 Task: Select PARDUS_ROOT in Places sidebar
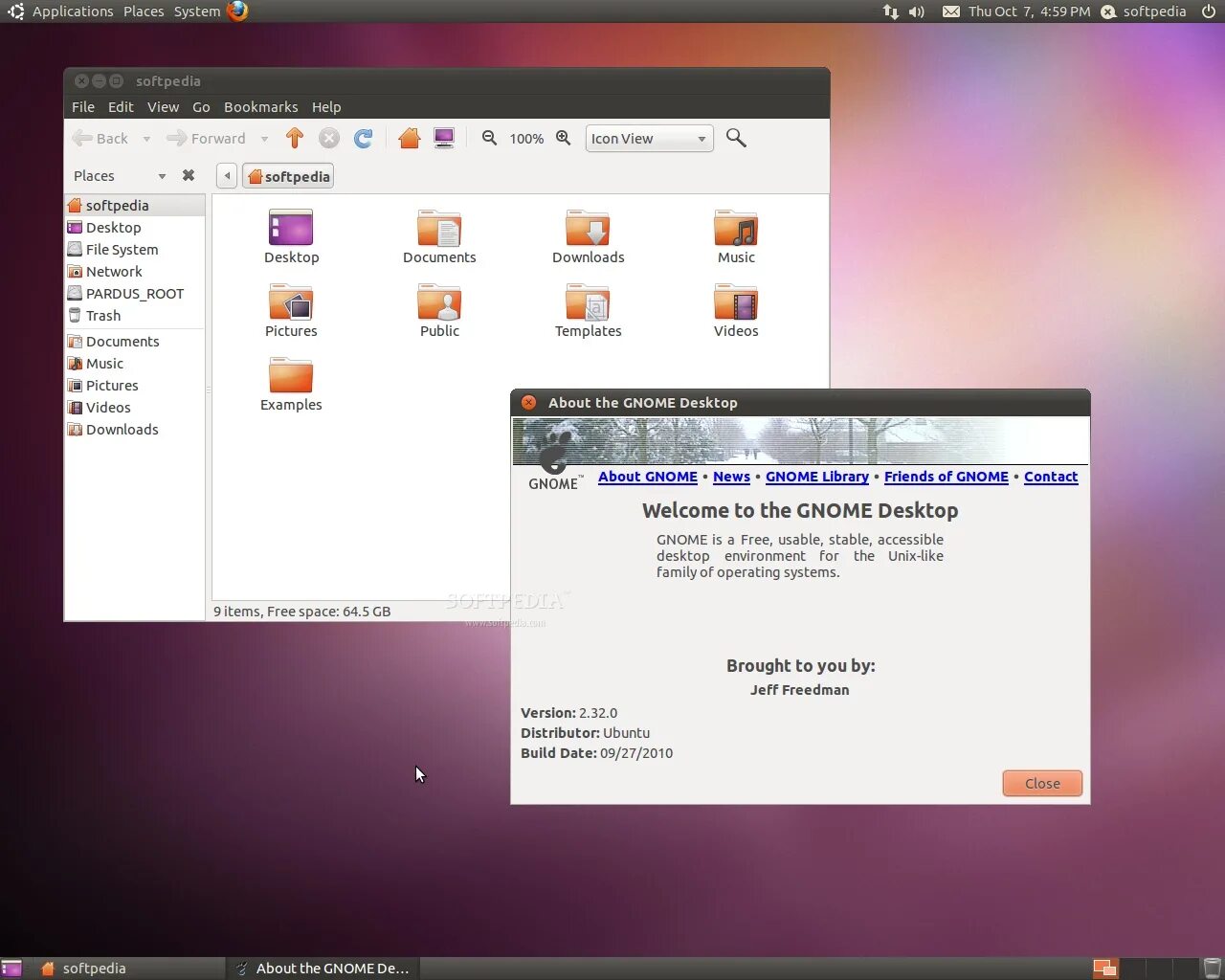135,293
